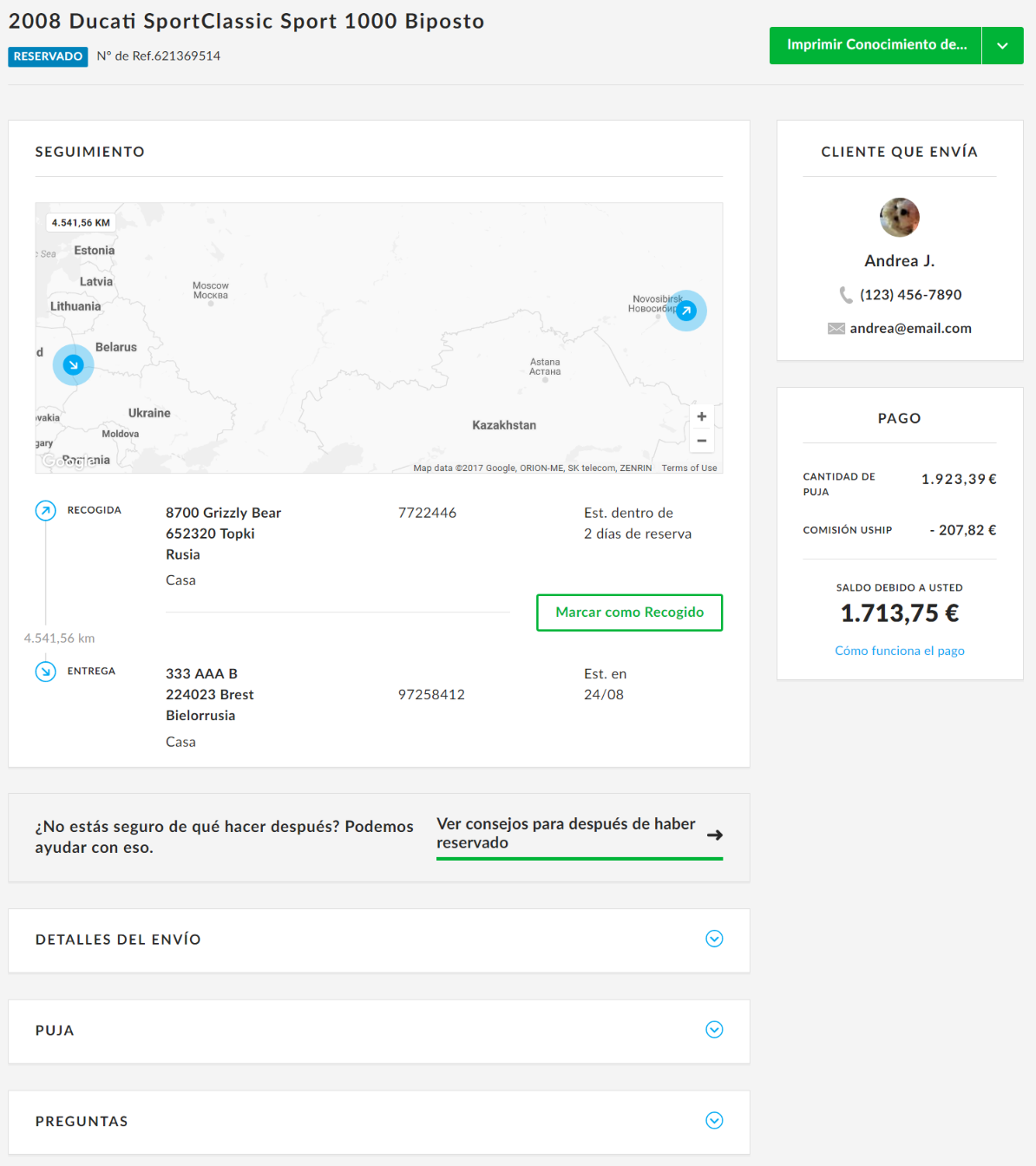Click the Recogida pickup arrow icon
This screenshot has width=1036, height=1166.
click(46, 510)
